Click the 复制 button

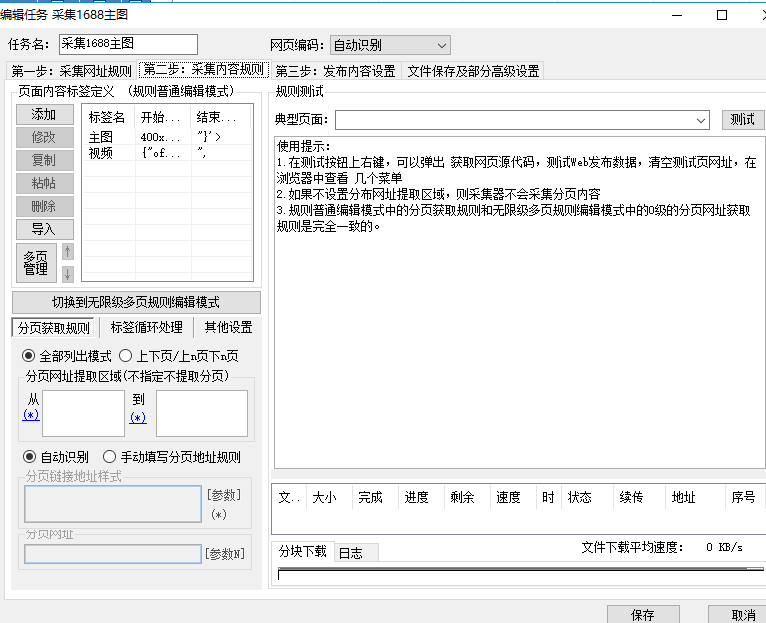pyautogui.click(x=44, y=160)
